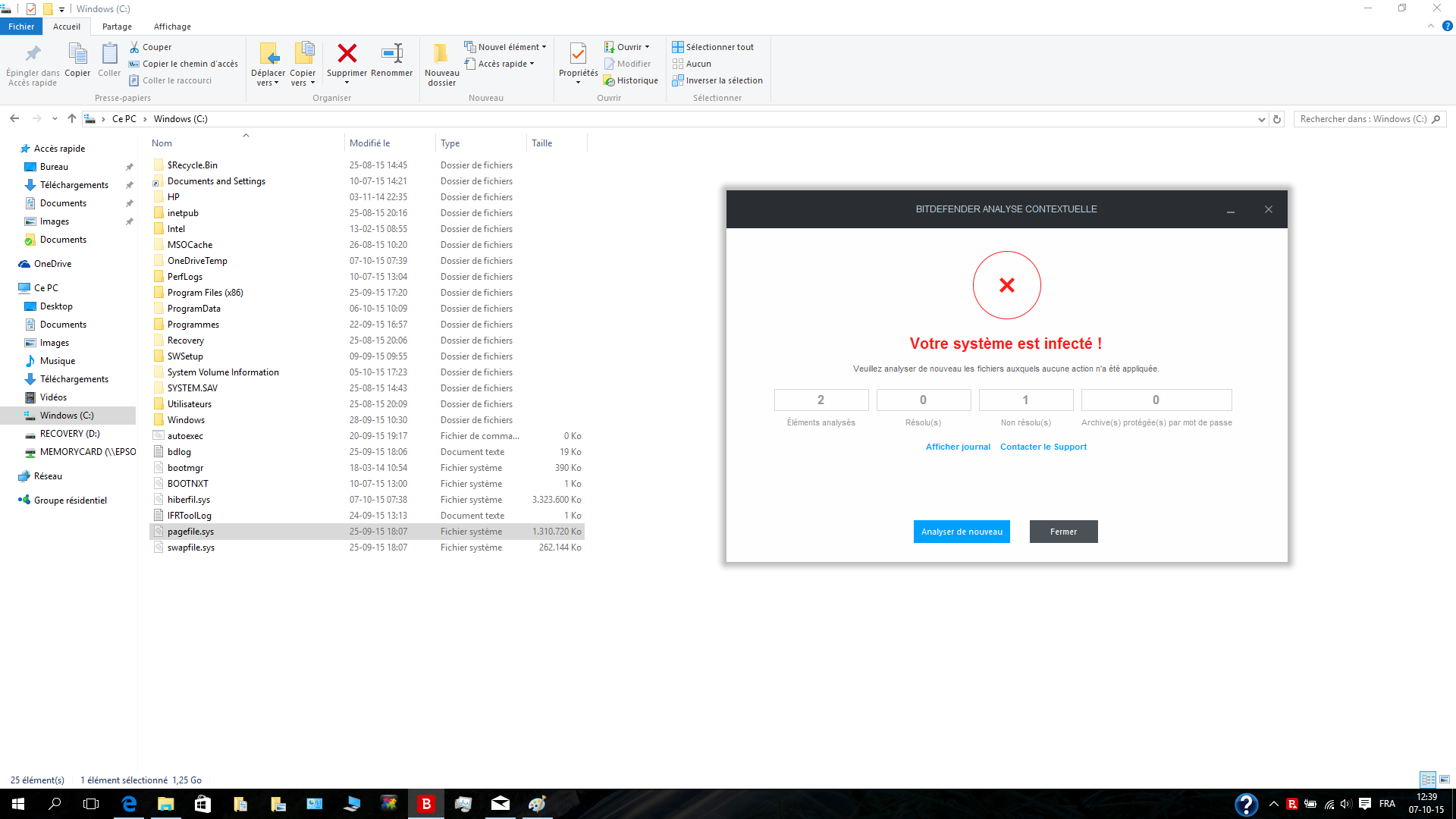Open Musique in navigation pane
The width and height of the screenshot is (1456, 819).
coord(58,361)
